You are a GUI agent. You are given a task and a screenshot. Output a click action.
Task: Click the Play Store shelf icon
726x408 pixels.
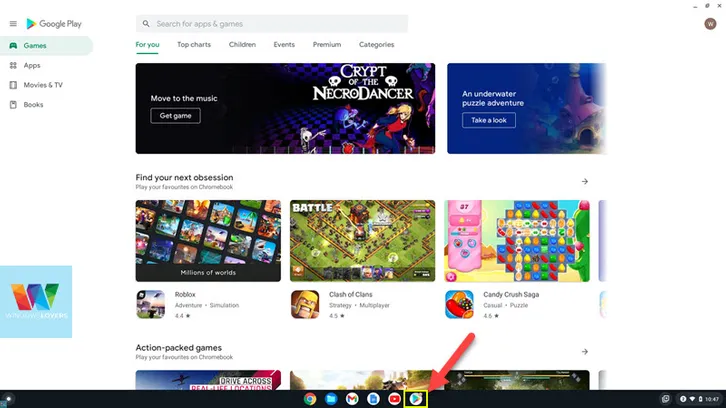click(416, 399)
